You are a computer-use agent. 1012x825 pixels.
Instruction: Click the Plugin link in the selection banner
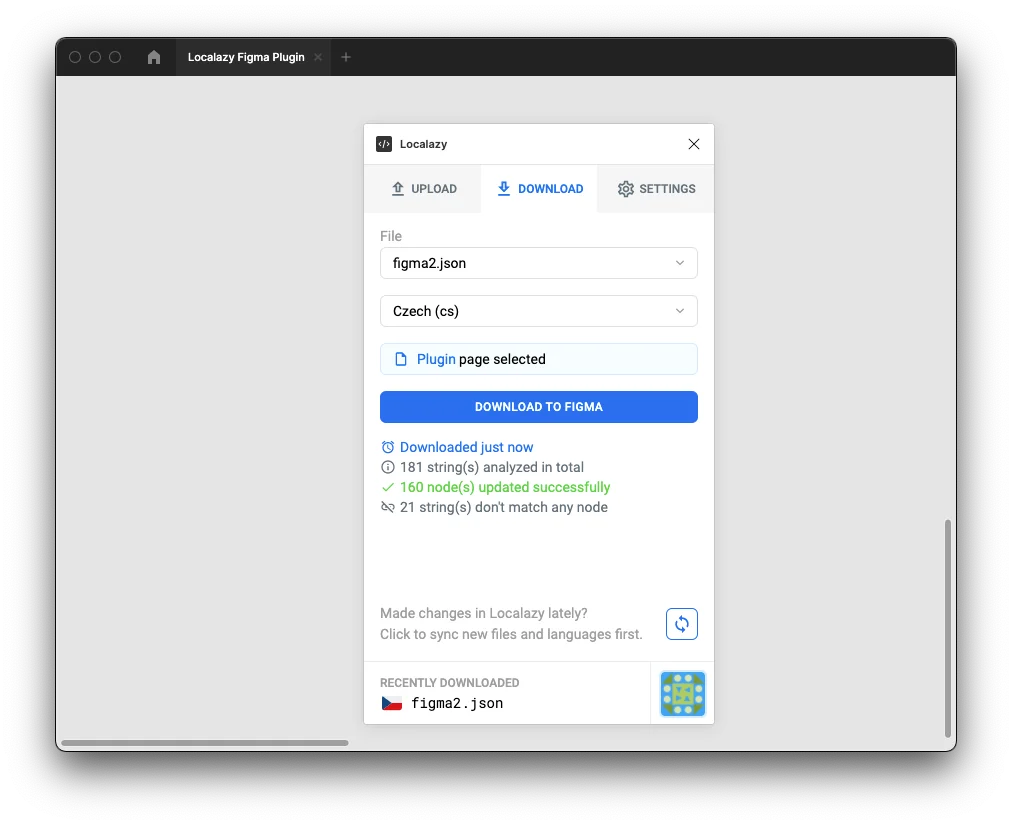(434, 359)
